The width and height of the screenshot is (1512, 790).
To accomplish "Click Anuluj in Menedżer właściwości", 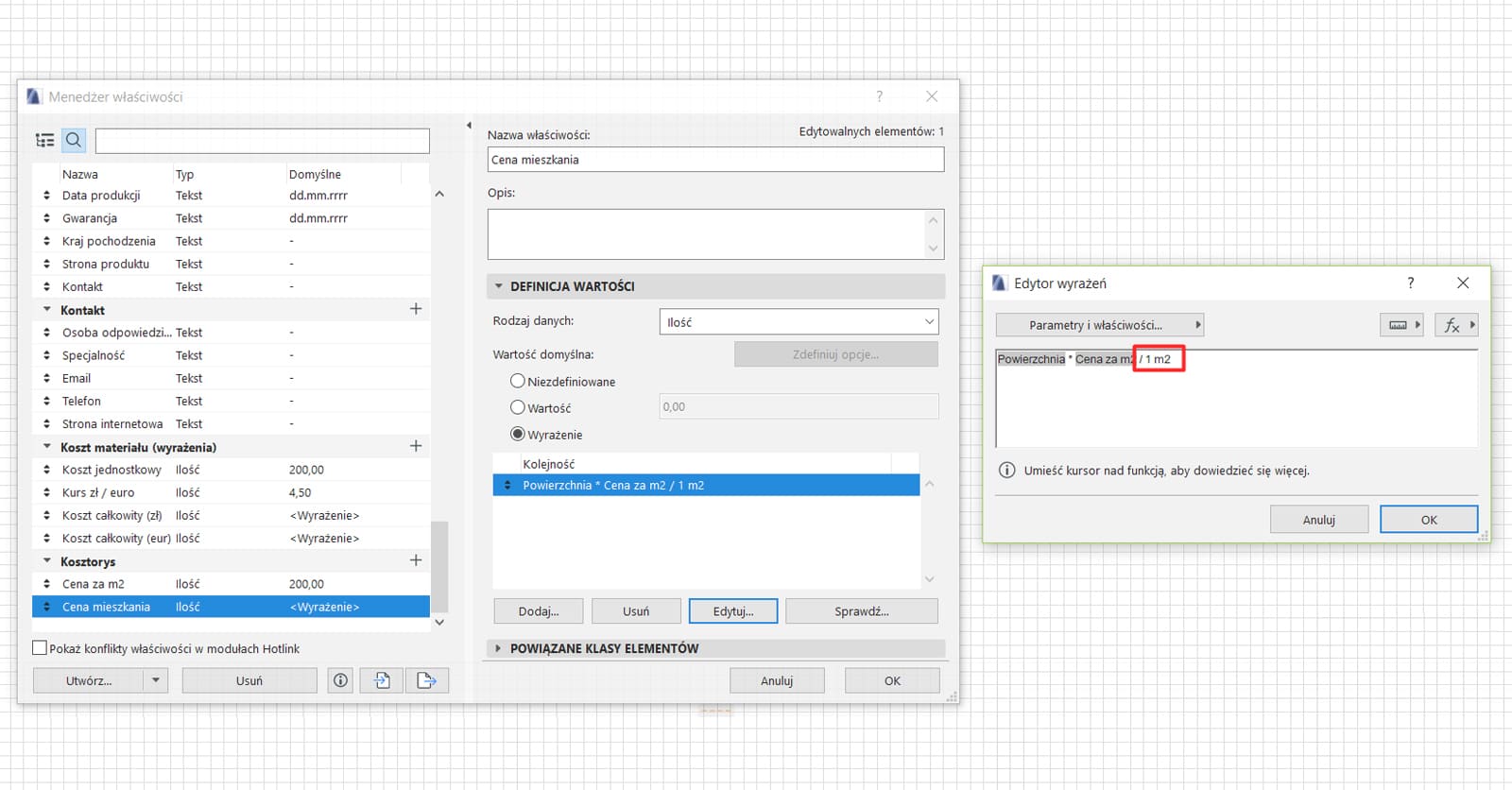I will (x=777, y=680).
